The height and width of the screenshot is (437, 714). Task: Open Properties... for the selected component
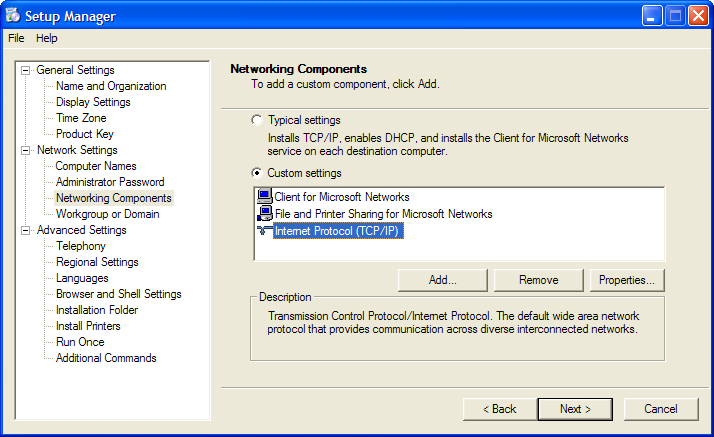click(x=627, y=280)
